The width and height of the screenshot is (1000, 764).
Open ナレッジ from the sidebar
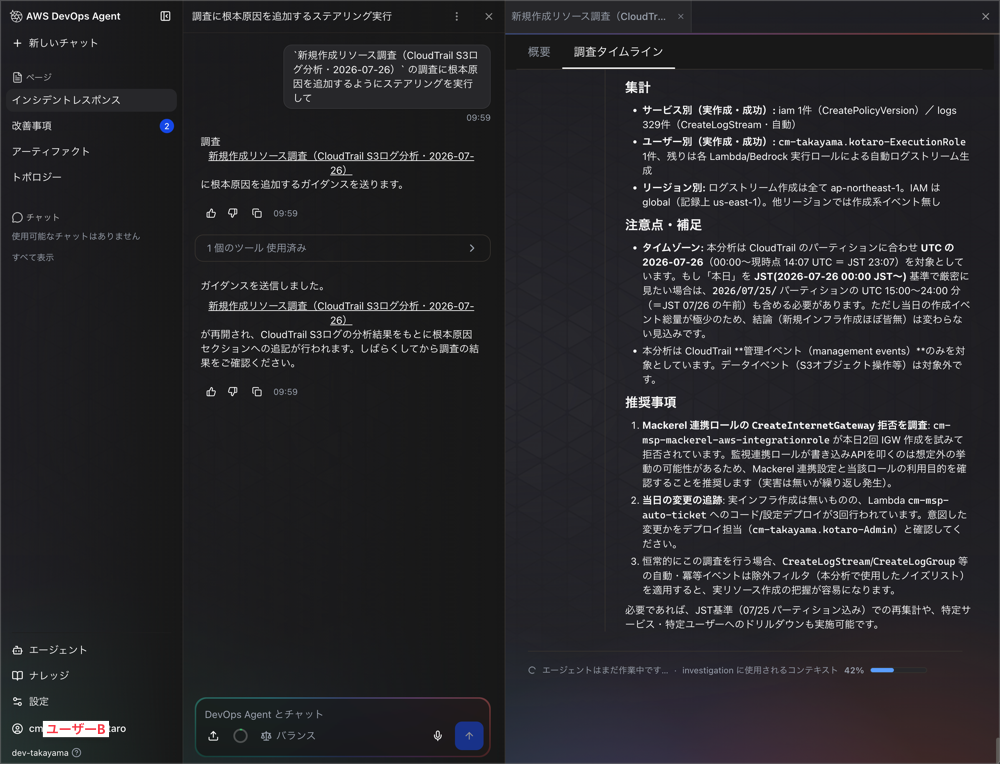[41, 675]
